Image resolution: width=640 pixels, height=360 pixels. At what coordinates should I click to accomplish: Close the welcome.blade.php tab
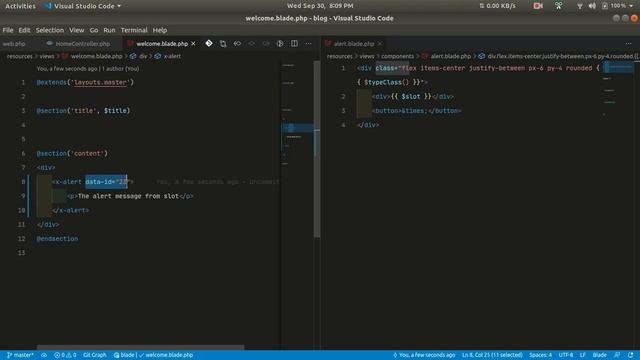pos(193,43)
